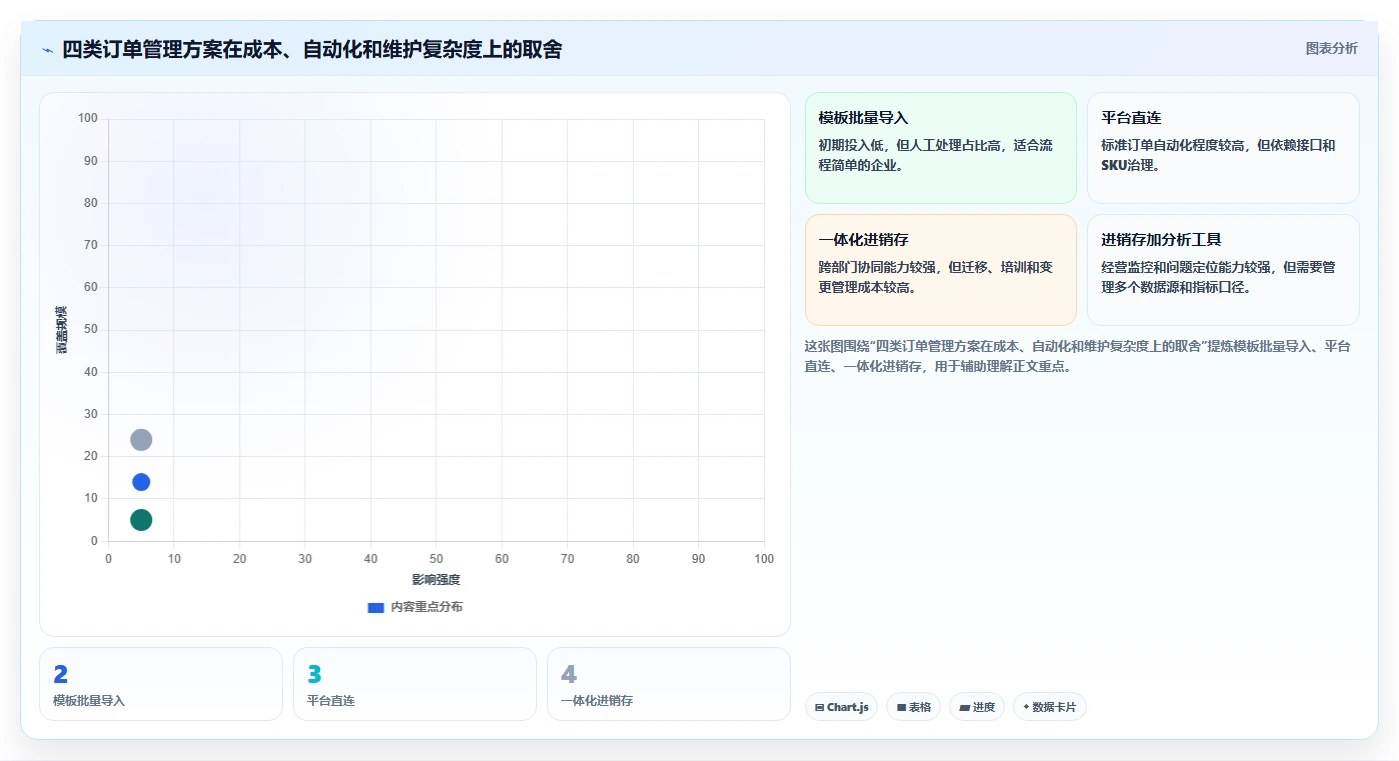Click the blue legend color box
Image resolution: width=1399 pixels, height=761 pixels.
click(376, 607)
